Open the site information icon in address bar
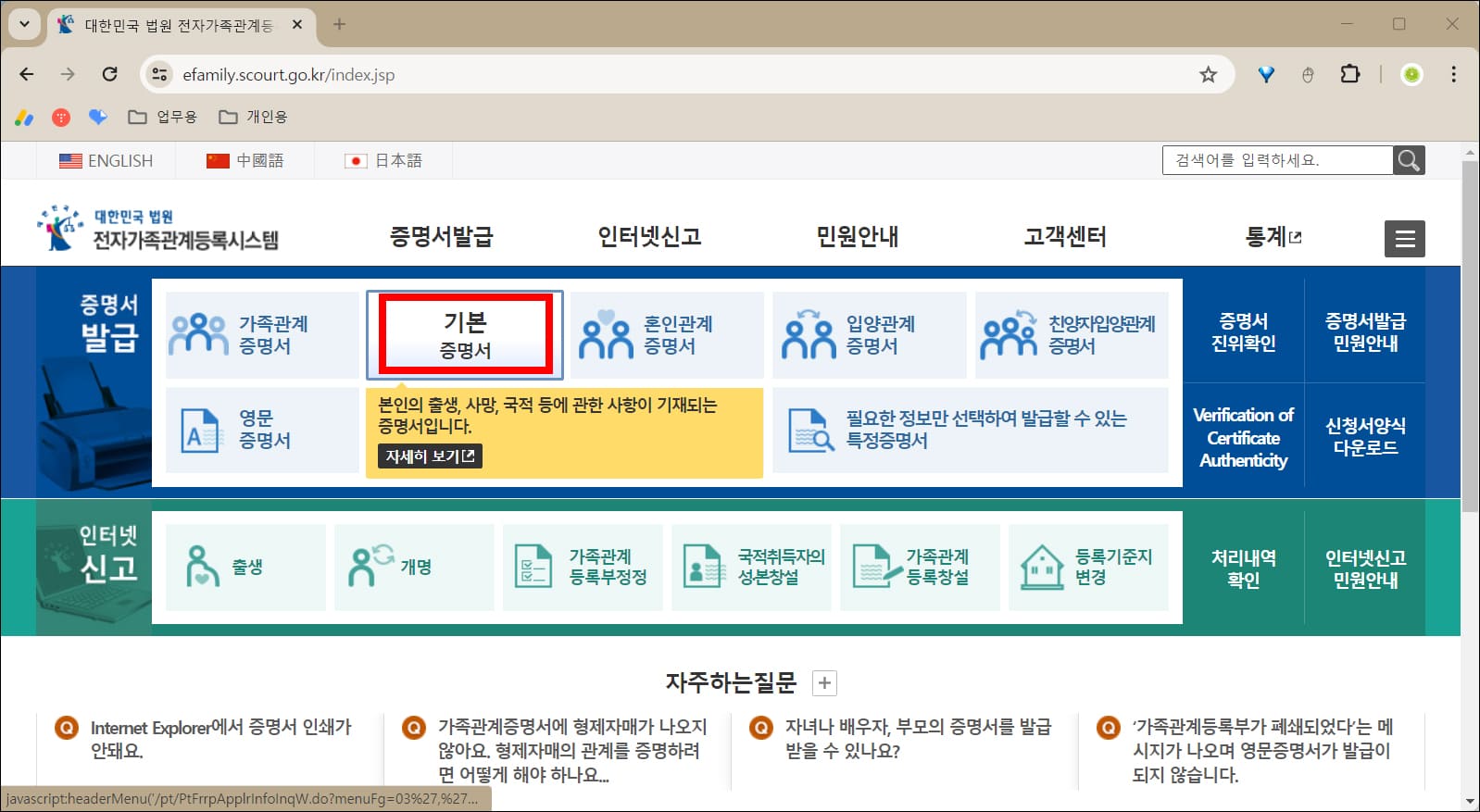 159,74
